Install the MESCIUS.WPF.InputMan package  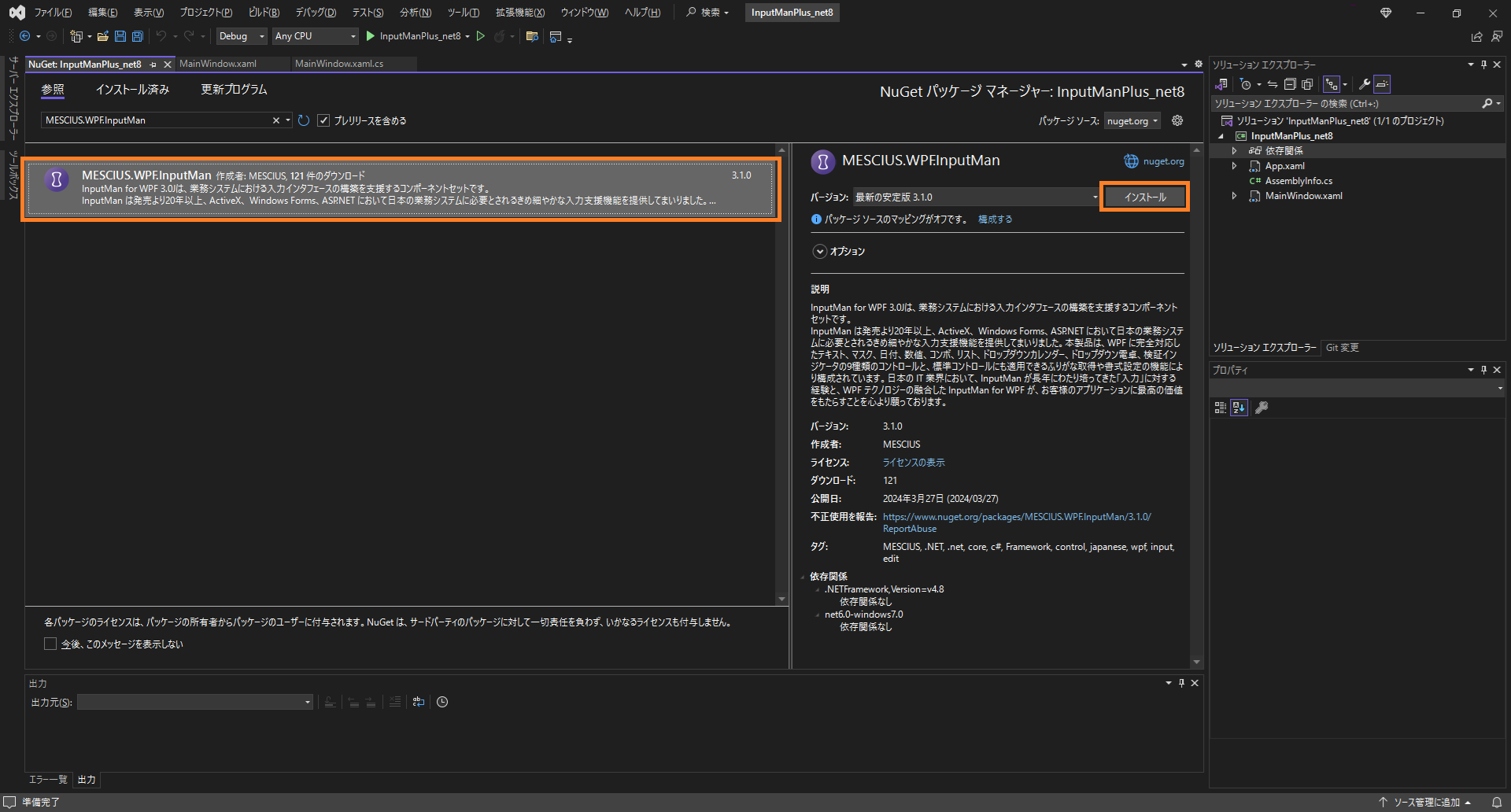[x=1144, y=197]
